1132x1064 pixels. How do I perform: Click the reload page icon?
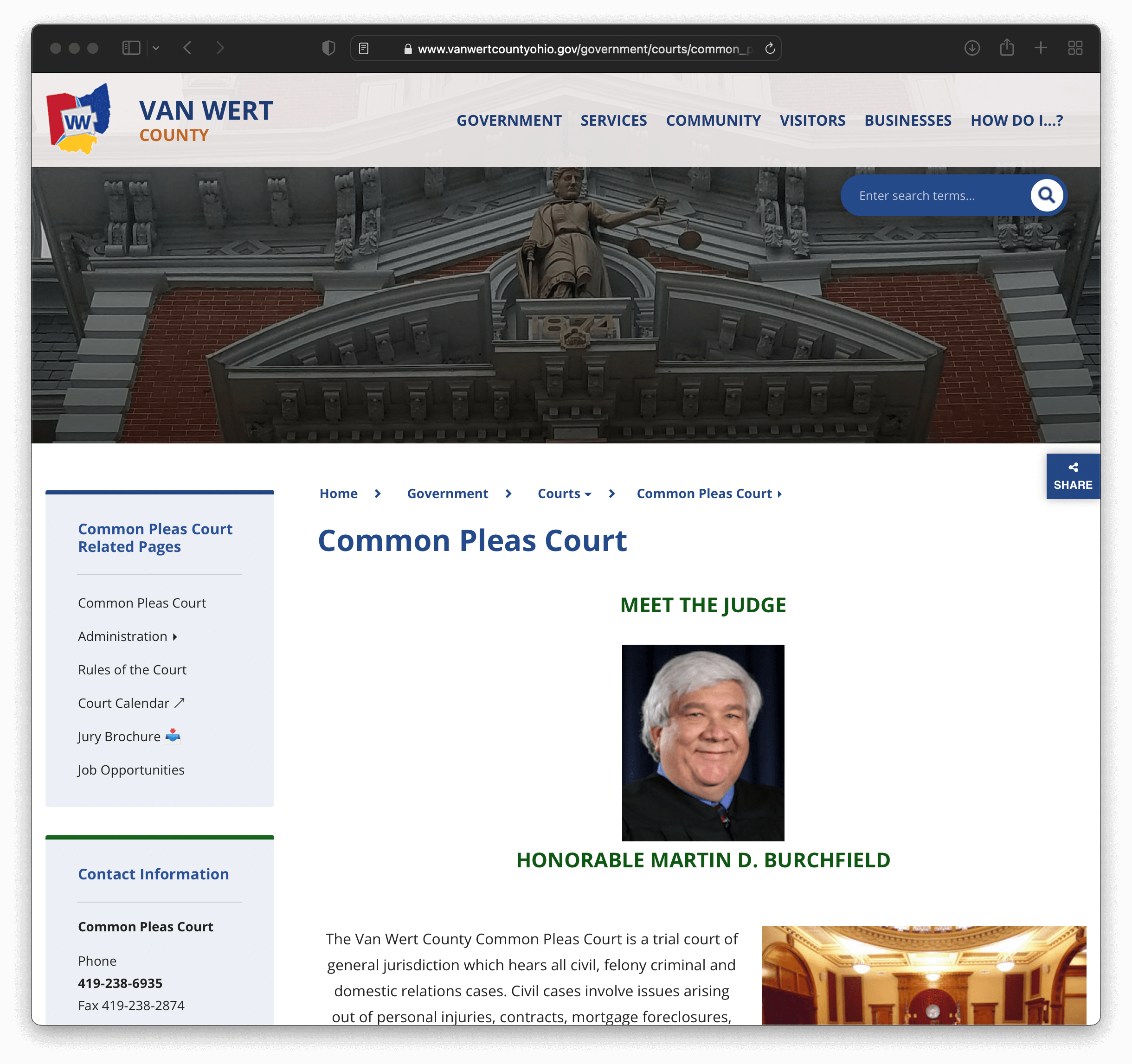[770, 48]
